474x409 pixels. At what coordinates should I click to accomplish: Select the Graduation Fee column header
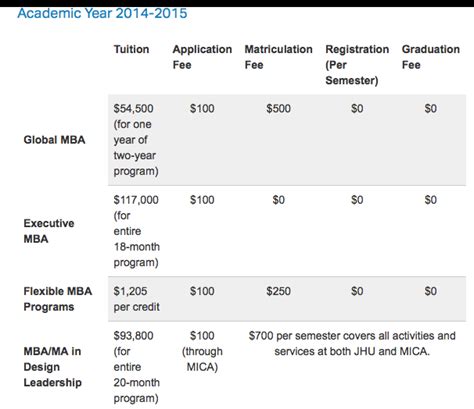tap(431, 57)
